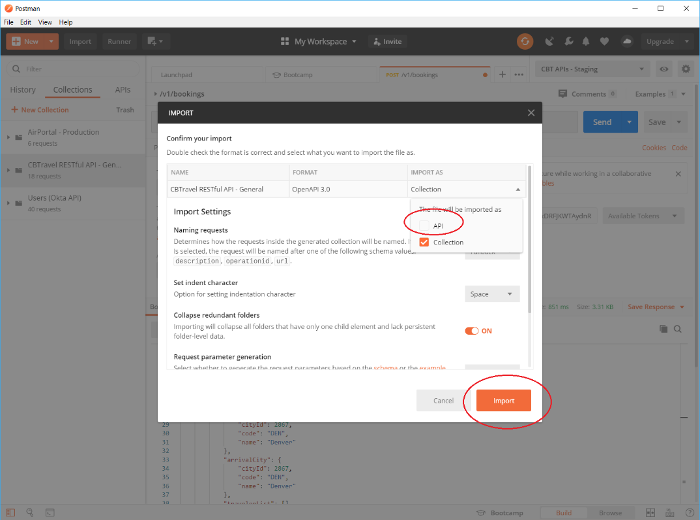Open find and replace icon in status bar
The image size is (700, 520).
(30, 512)
